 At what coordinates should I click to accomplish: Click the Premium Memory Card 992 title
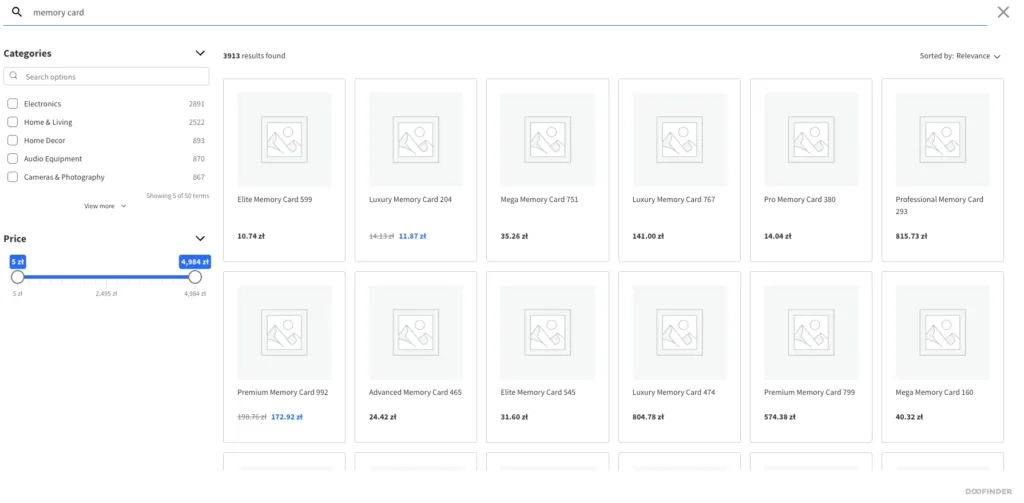(283, 393)
